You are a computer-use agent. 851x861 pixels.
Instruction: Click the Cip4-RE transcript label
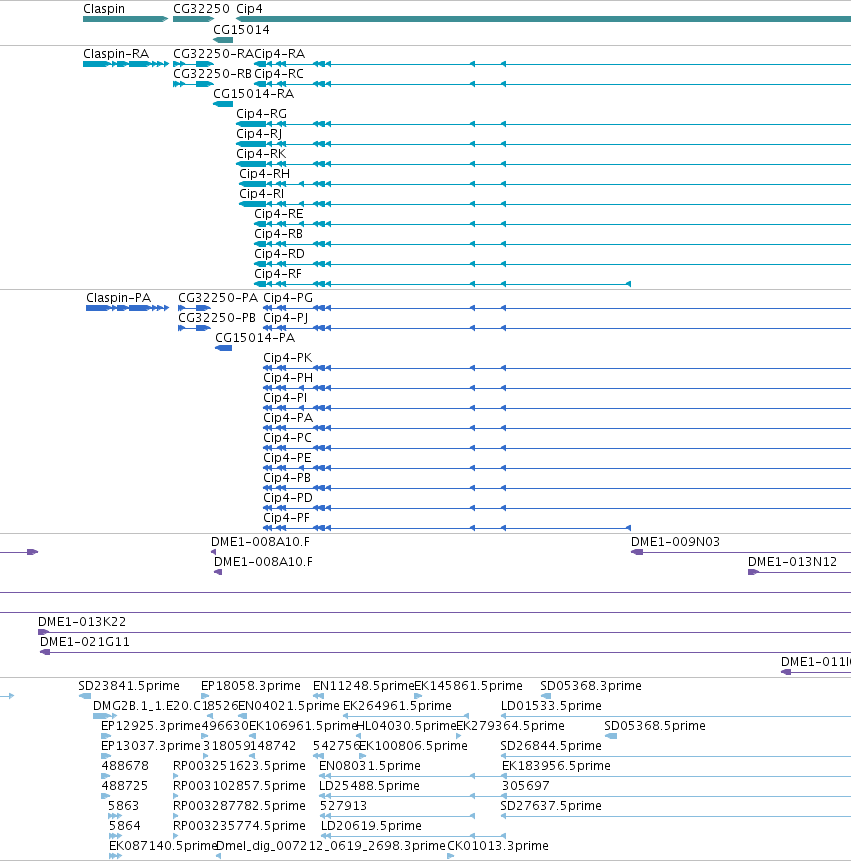[279, 214]
